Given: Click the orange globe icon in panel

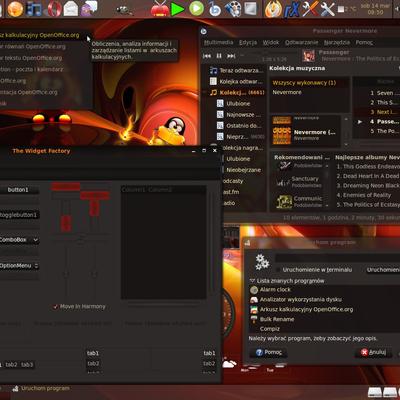Looking at the screenshot, I should [15, 9].
